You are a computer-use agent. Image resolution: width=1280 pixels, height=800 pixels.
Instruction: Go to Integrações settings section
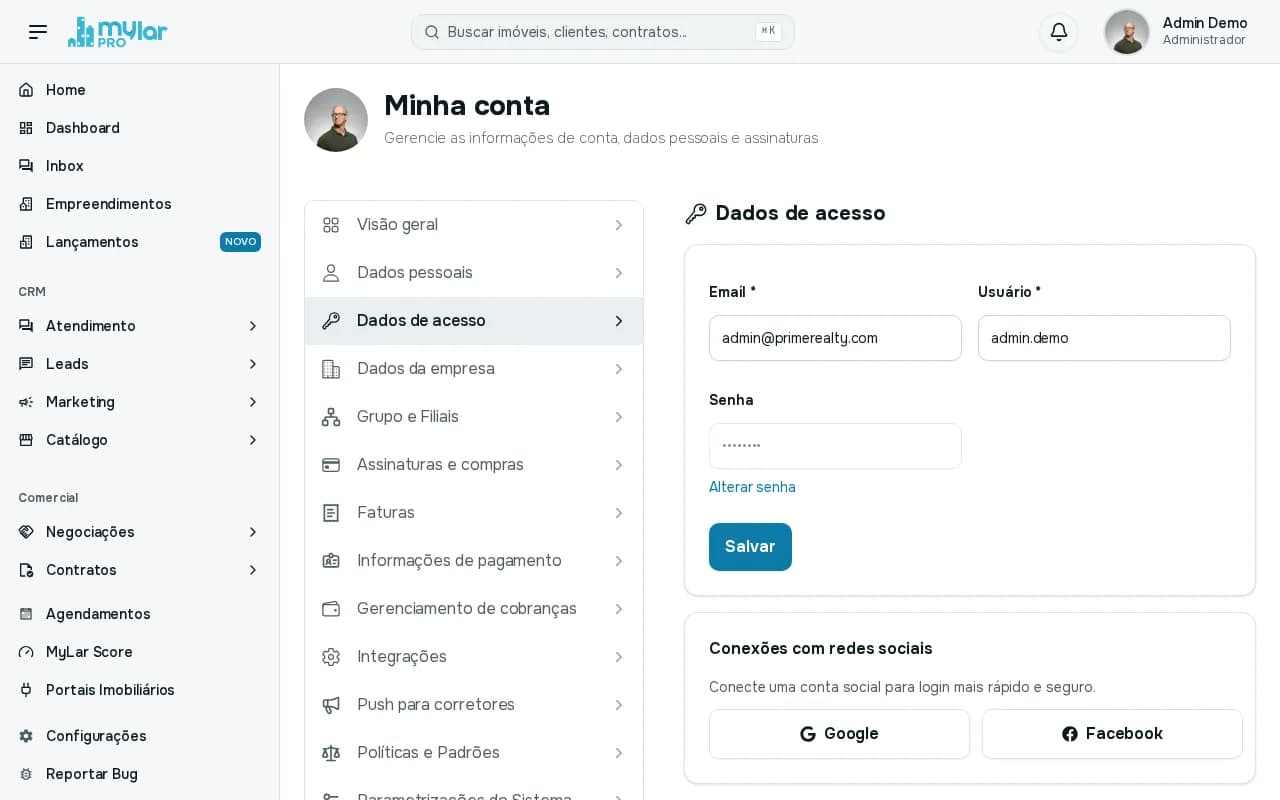click(474, 657)
